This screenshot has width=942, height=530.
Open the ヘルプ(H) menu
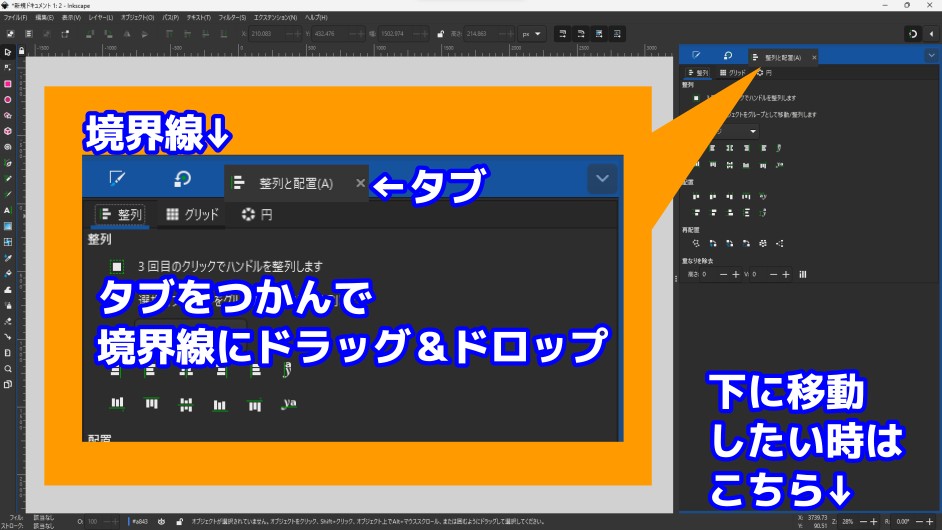coord(316,17)
